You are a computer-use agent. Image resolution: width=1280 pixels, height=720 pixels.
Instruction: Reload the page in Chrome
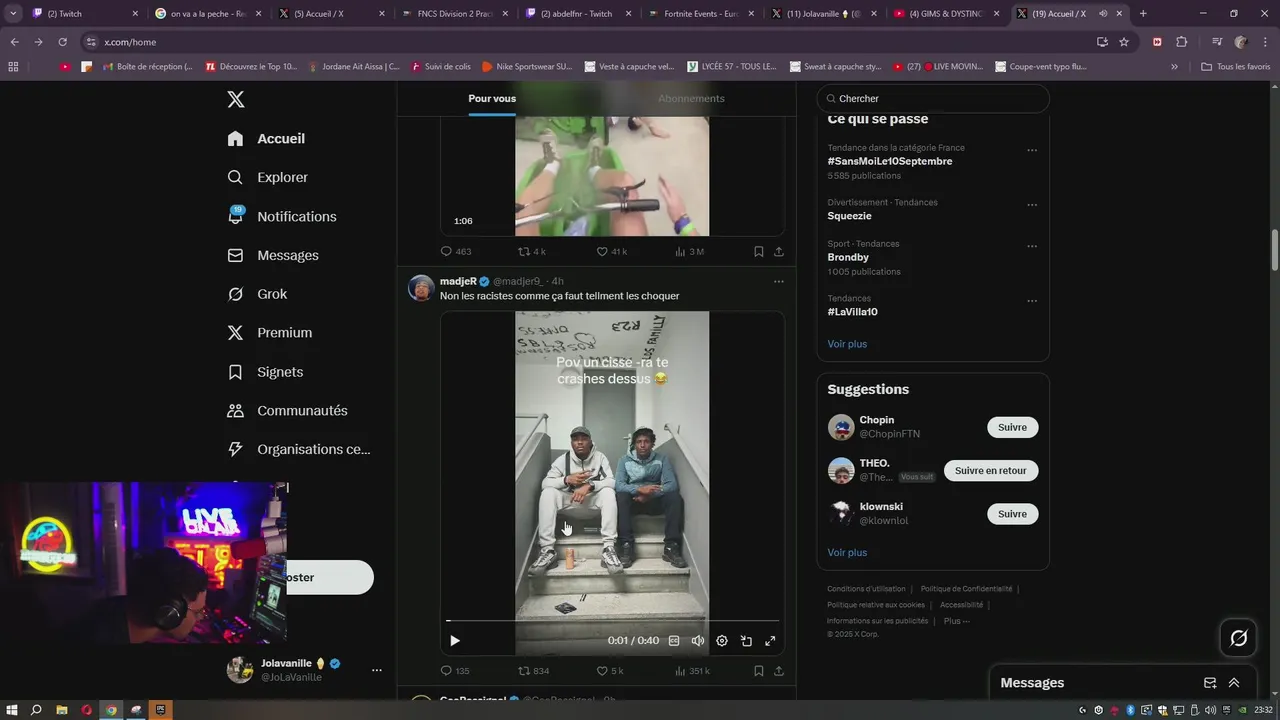pos(62,42)
